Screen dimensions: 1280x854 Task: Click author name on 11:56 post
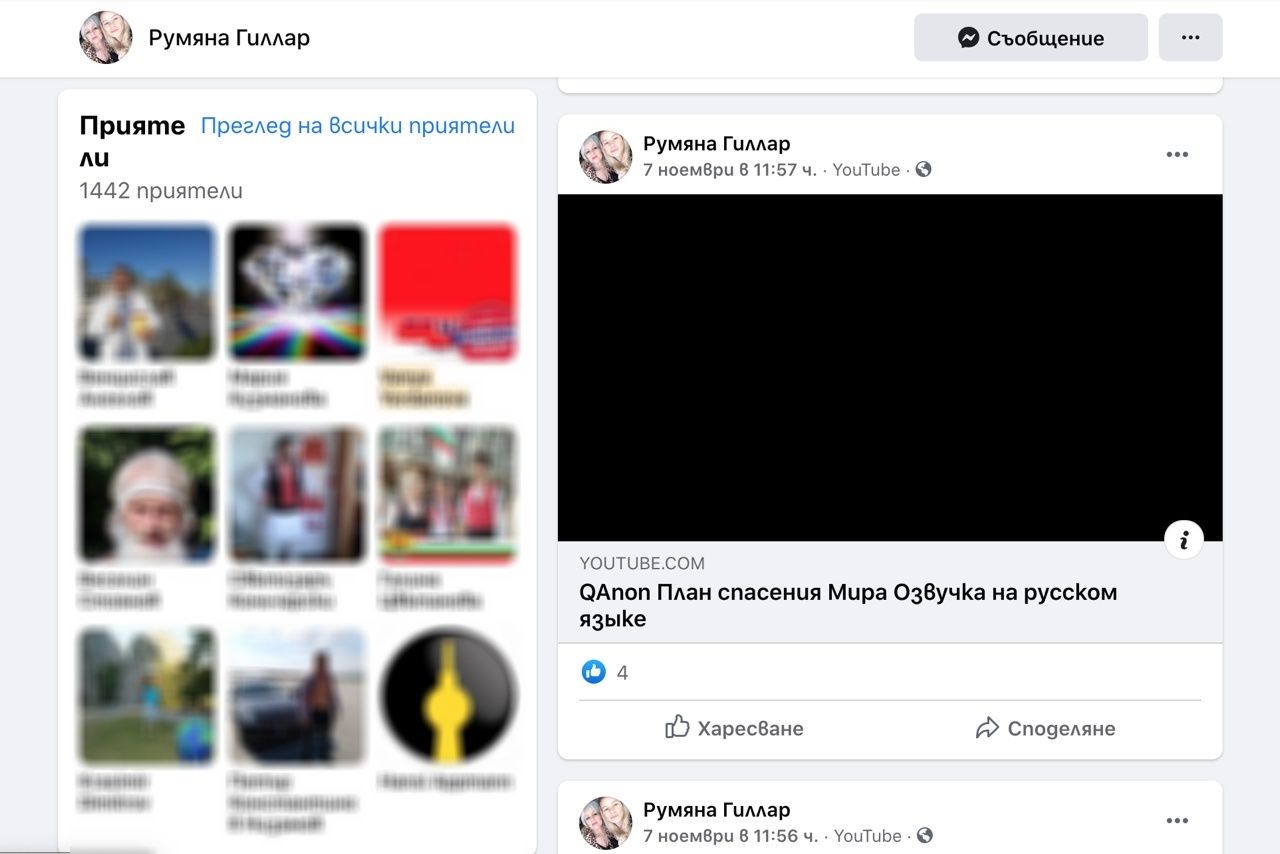(716, 810)
